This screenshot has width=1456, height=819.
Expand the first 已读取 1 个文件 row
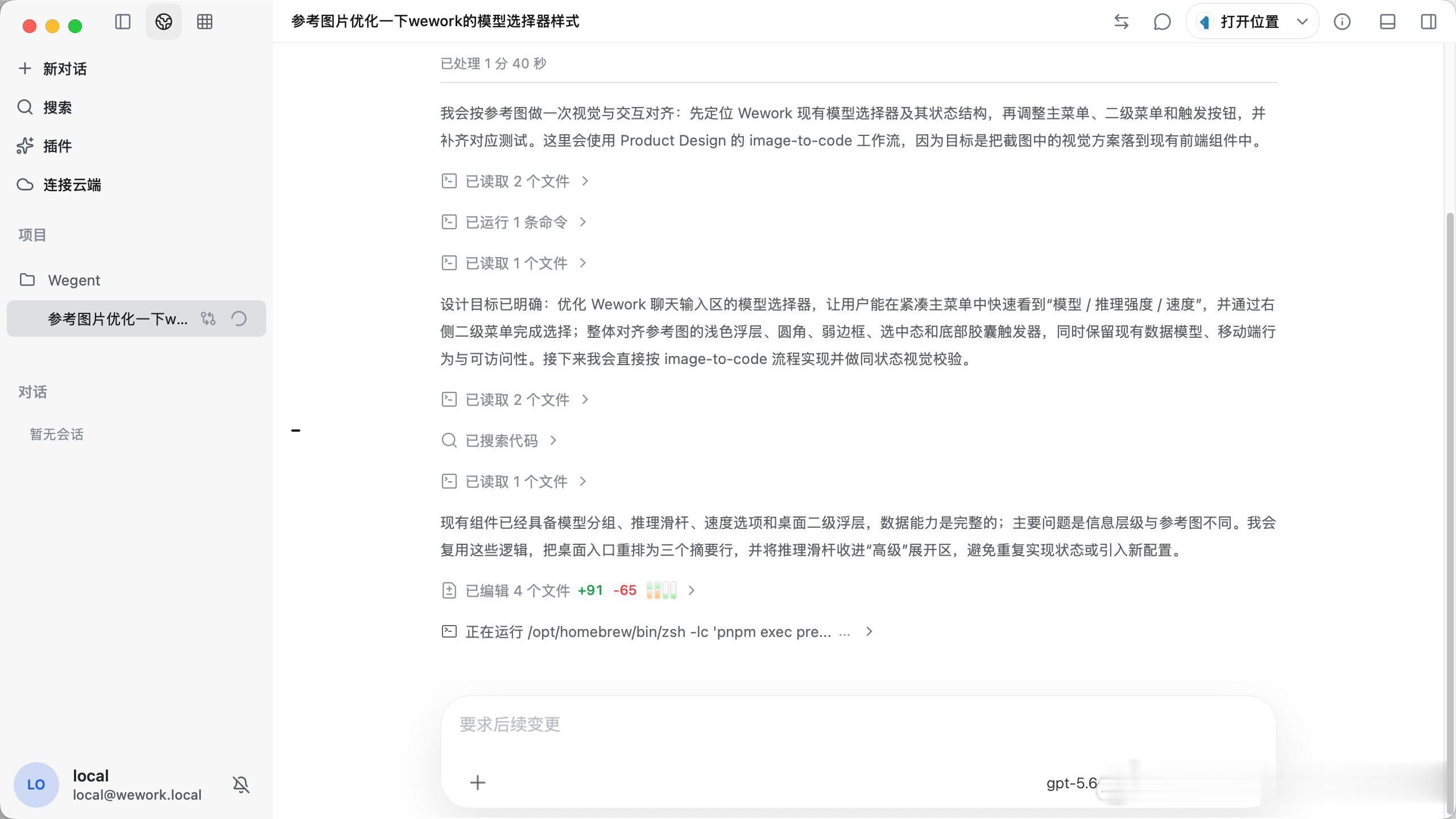(514, 263)
